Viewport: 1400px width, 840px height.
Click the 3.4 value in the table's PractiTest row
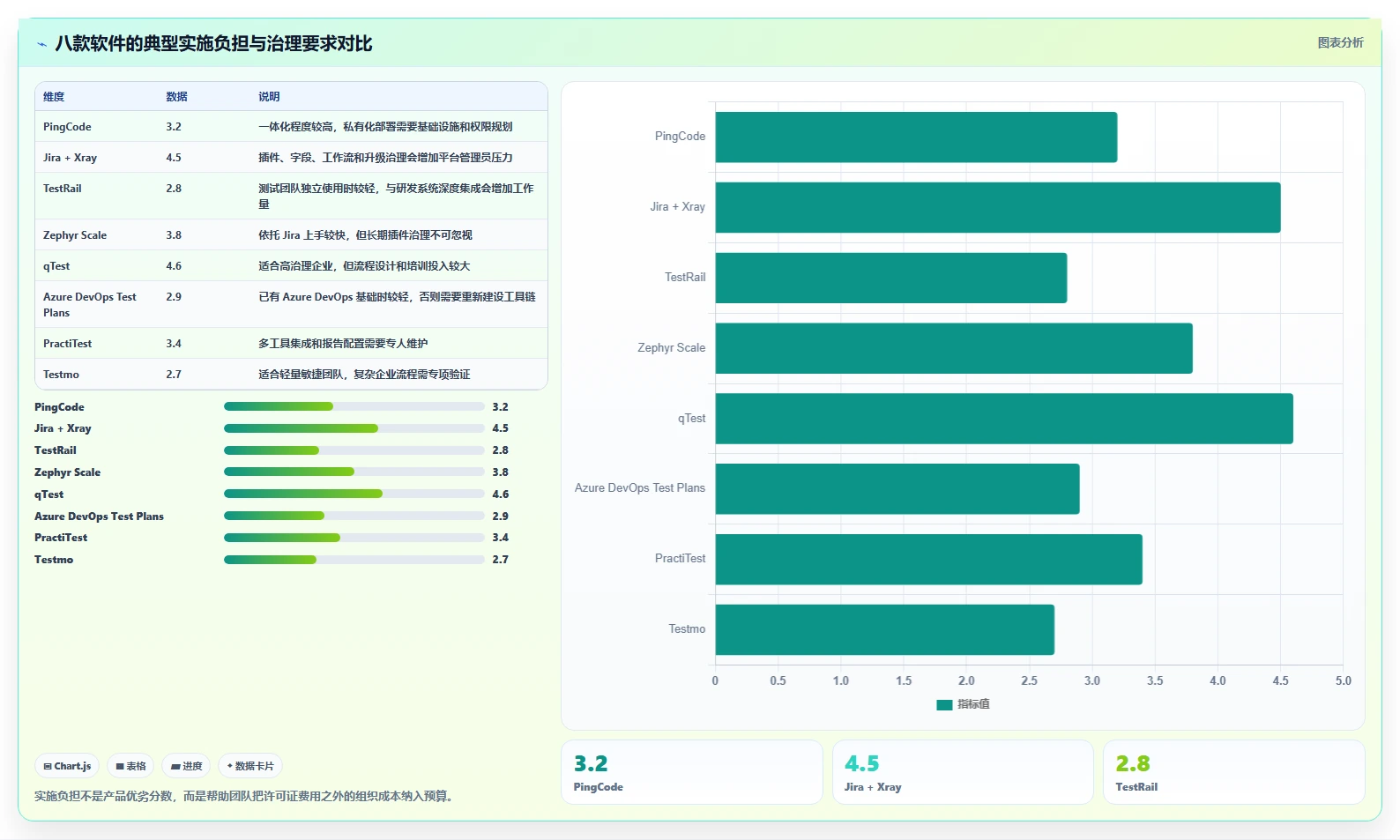[174, 344]
